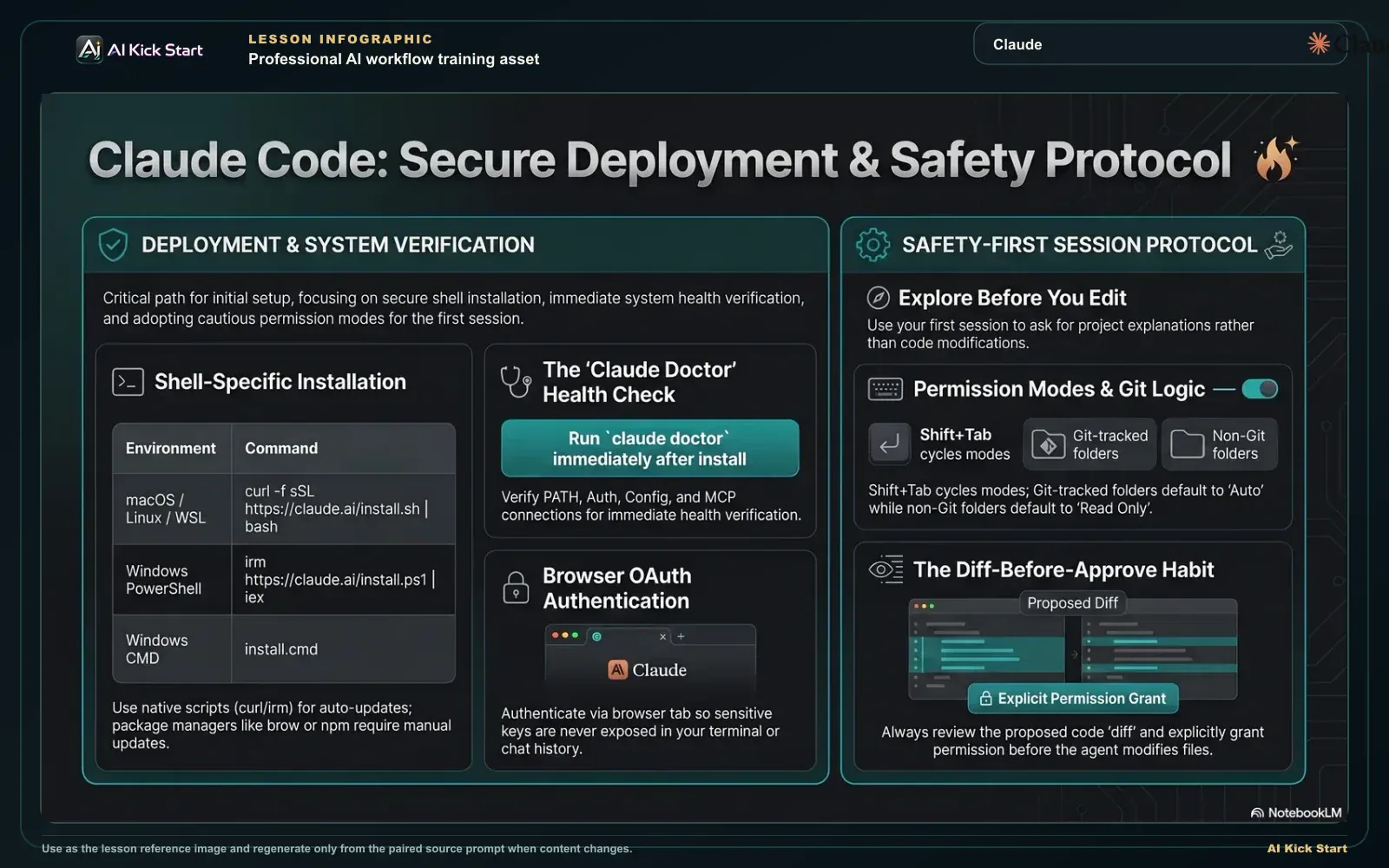Click the Windows CMD table cell
This screenshot has height=868, width=1389.
[x=172, y=649]
